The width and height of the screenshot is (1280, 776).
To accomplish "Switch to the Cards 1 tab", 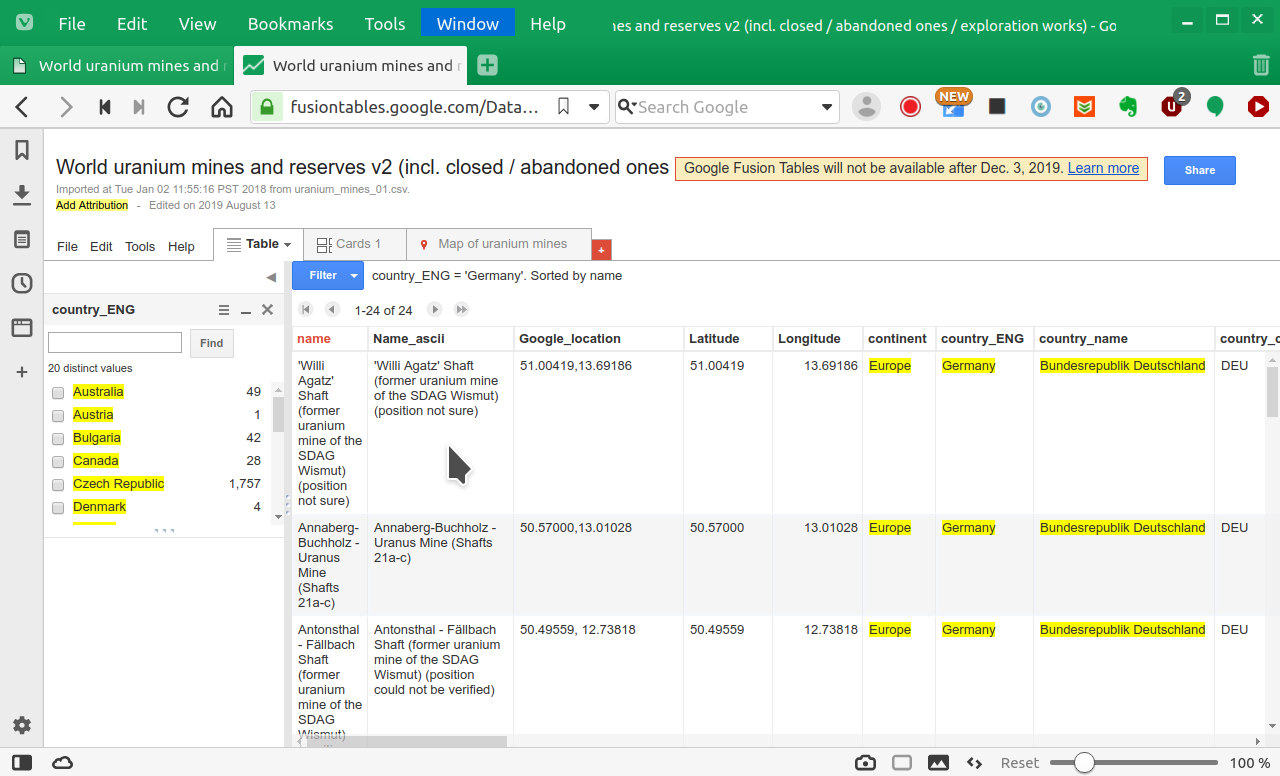I will pos(355,244).
